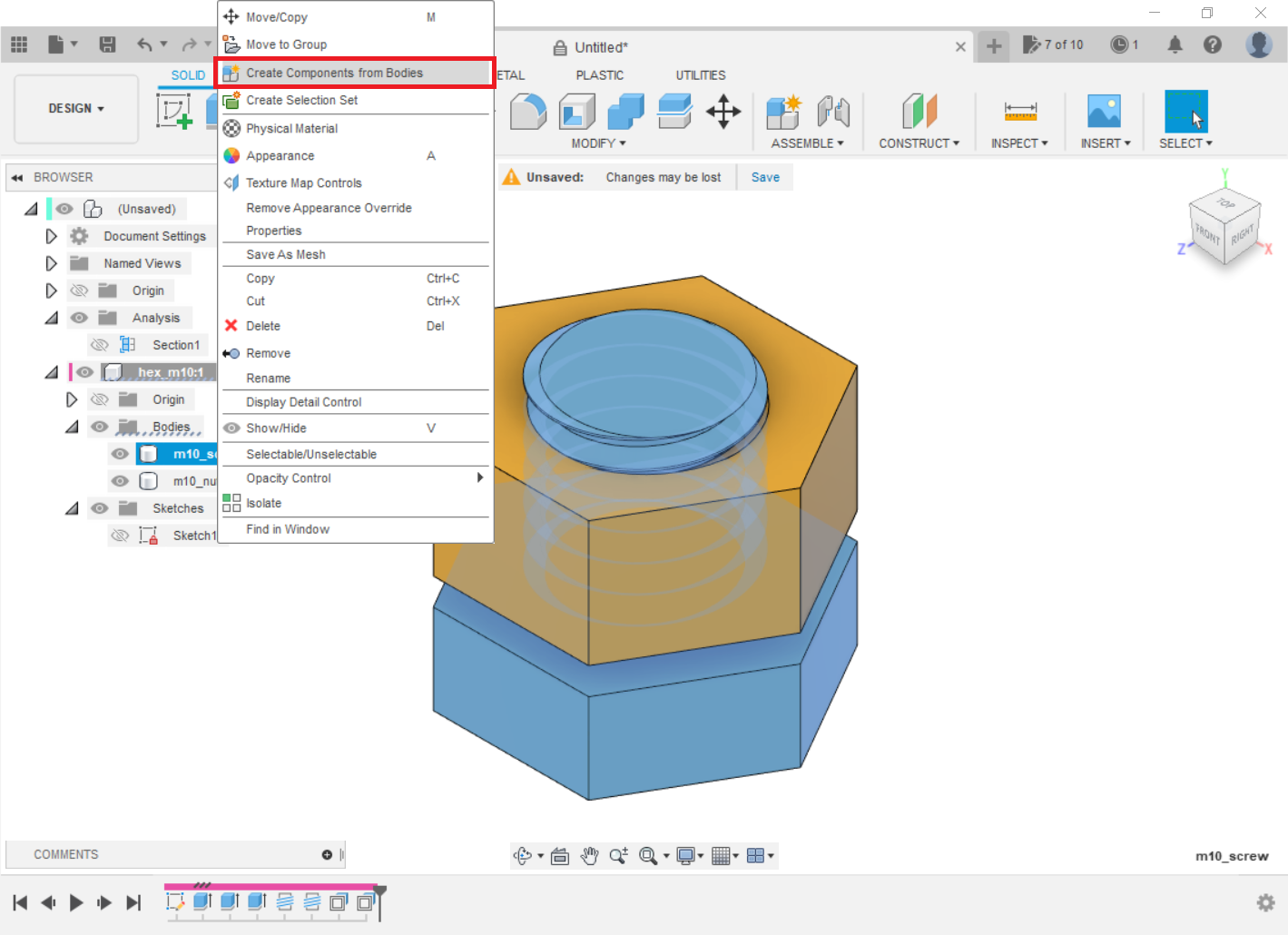The height and width of the screenshot is (935, 1288).
Task: Click the Save link in unsaved banner
Action: tap(765, 177)
